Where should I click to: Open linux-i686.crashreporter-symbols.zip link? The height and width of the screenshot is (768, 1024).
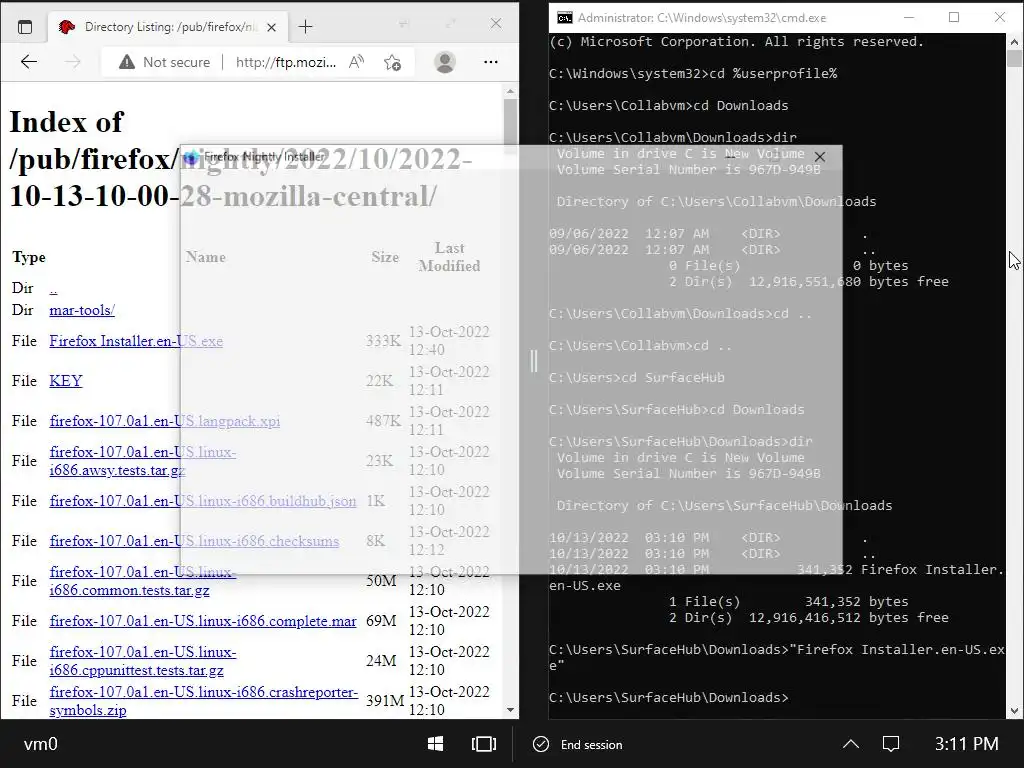[204, 701]
